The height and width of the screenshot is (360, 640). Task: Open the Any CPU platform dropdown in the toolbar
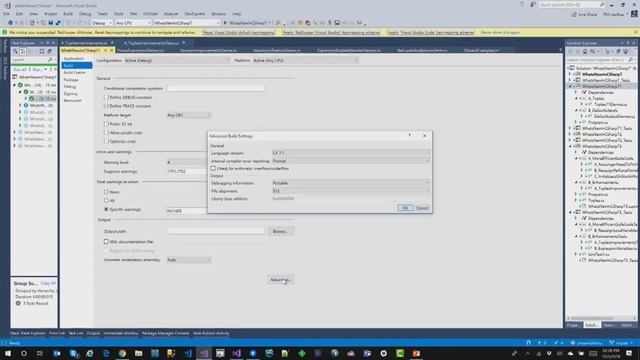click(133, 23)
